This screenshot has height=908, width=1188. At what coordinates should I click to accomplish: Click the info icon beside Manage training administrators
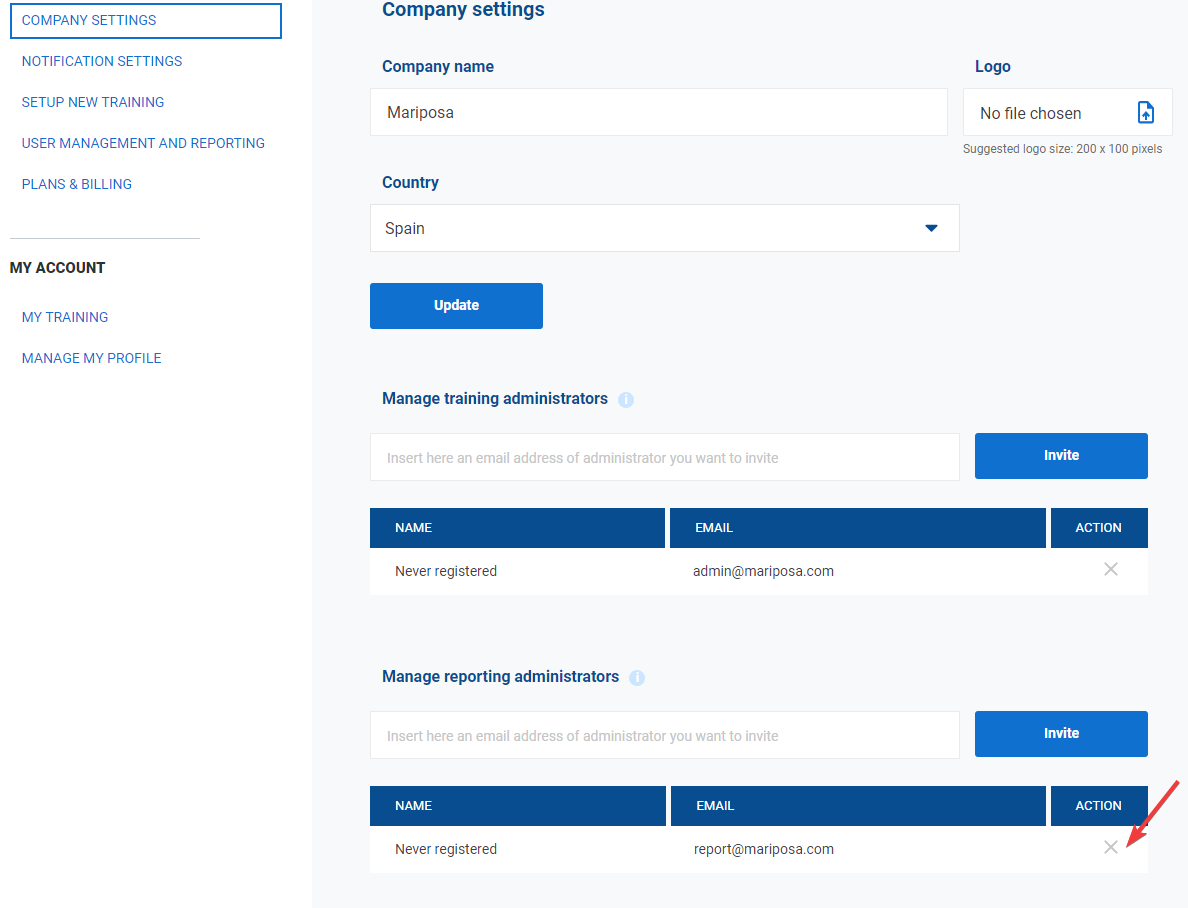pos(626,399)
